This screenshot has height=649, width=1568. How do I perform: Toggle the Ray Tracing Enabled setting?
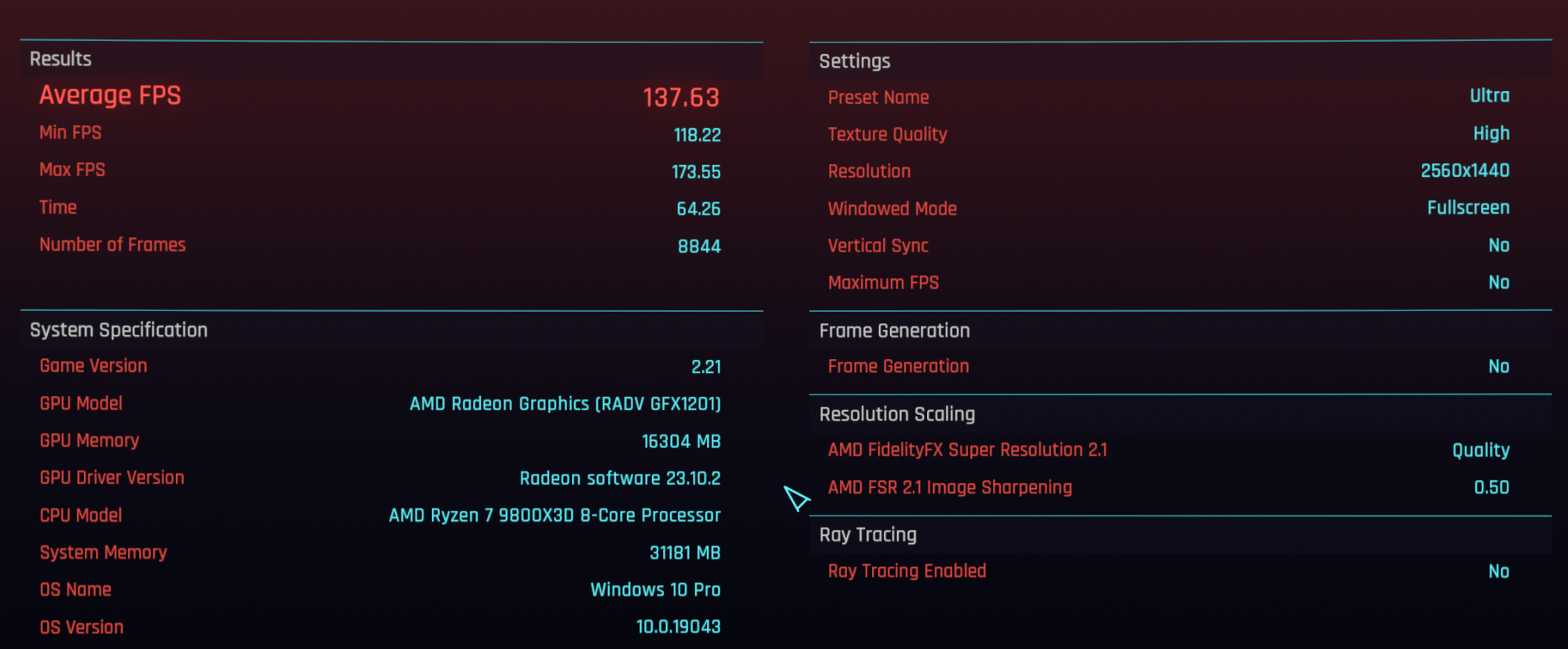[1180, 571]
